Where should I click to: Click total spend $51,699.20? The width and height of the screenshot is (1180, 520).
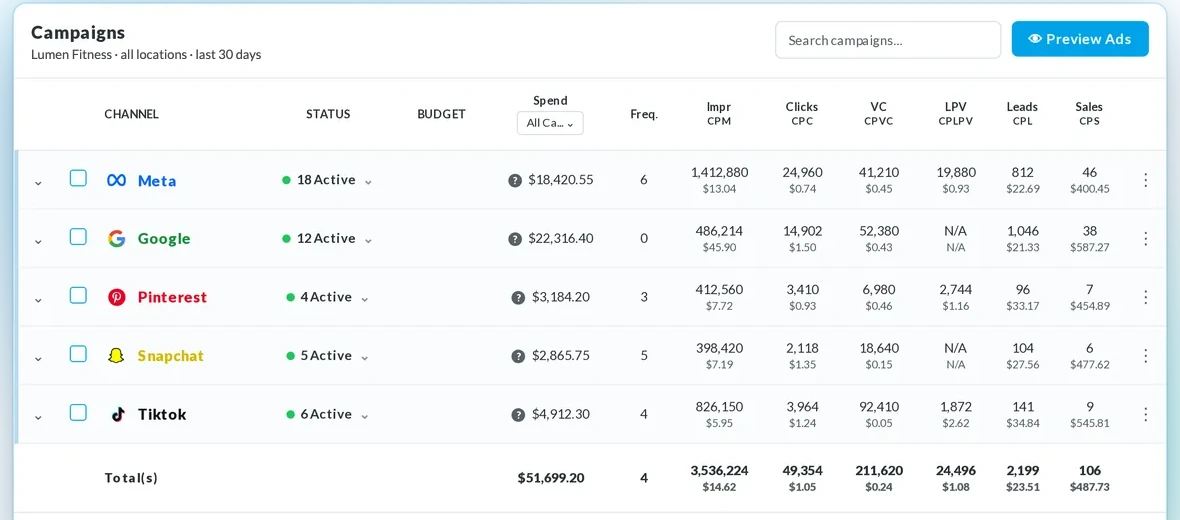point(551,478)
